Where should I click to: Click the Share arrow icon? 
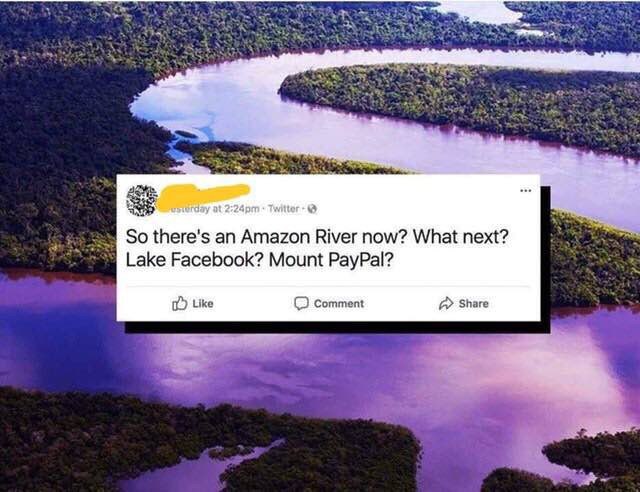click(x=446, y=303)
